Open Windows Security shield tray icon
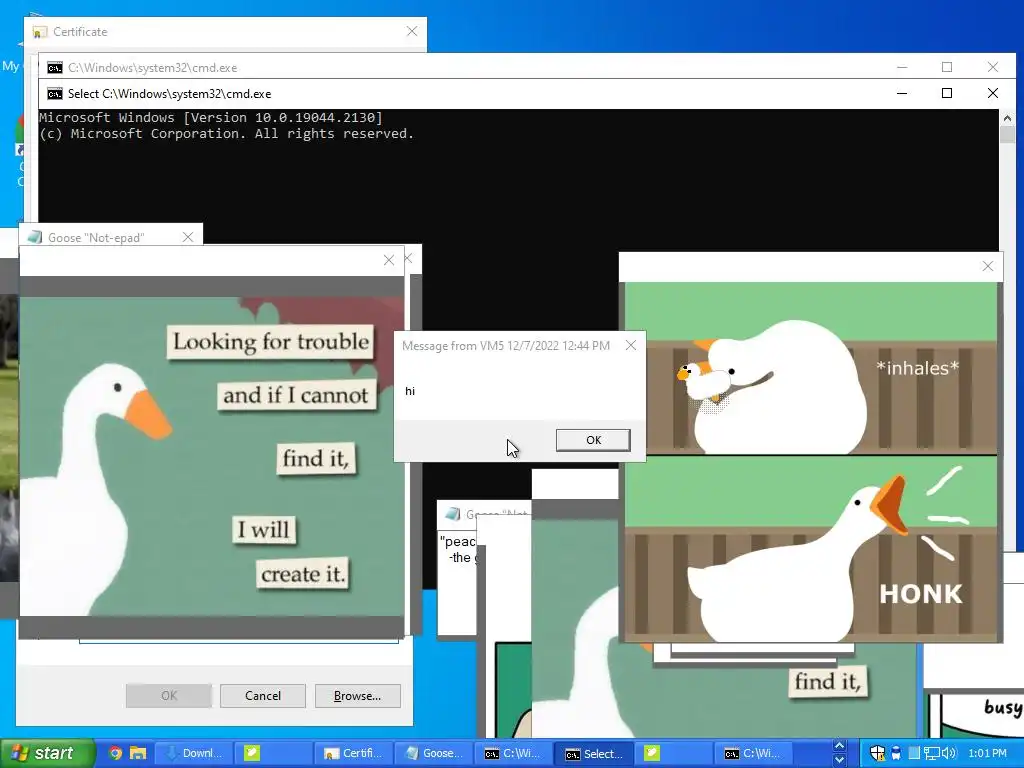 (x=878, y=753)
